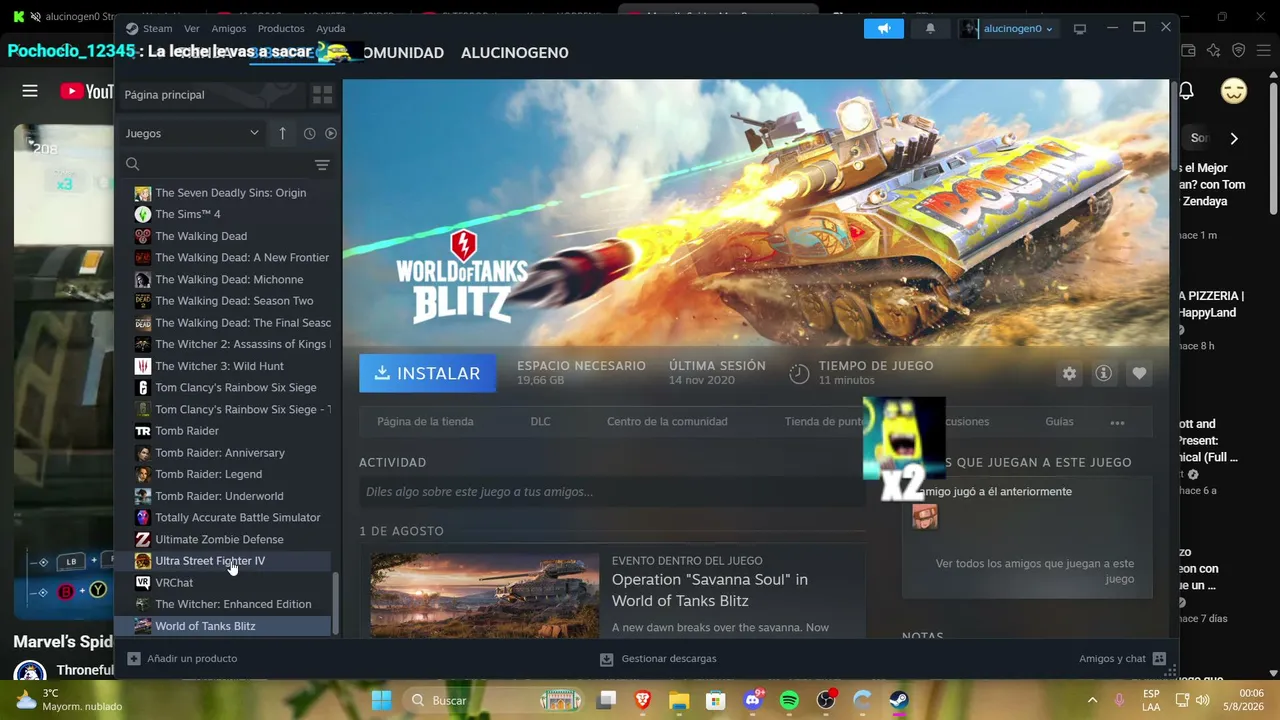Toggle ready-to-play filter icon
The height and width of the screenshot is (720, 1280).
[331, 133]
